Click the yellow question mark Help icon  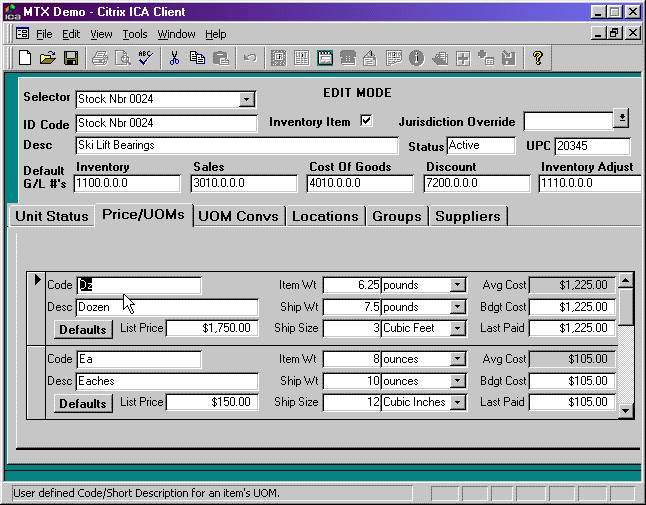click(537, 58)
